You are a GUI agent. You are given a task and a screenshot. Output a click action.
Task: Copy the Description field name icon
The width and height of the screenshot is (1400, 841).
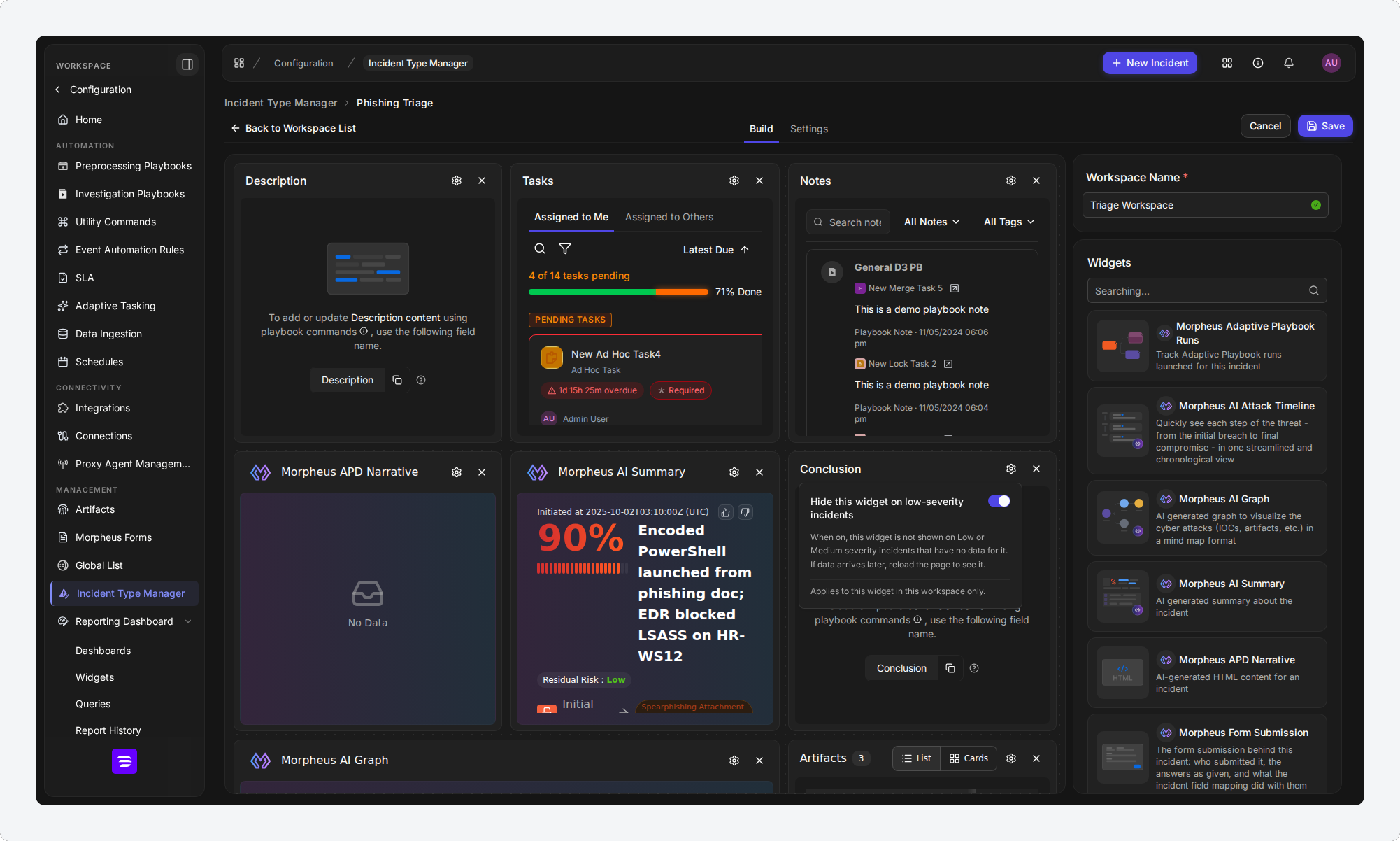tap(397, 380)
